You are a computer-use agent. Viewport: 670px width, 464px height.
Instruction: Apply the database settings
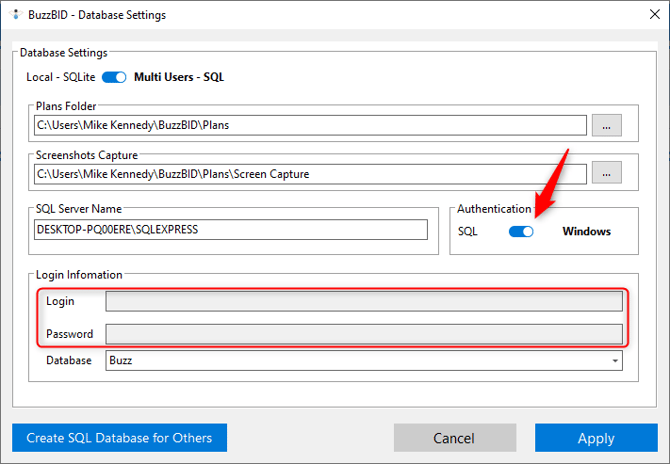(x=596, y=438)
